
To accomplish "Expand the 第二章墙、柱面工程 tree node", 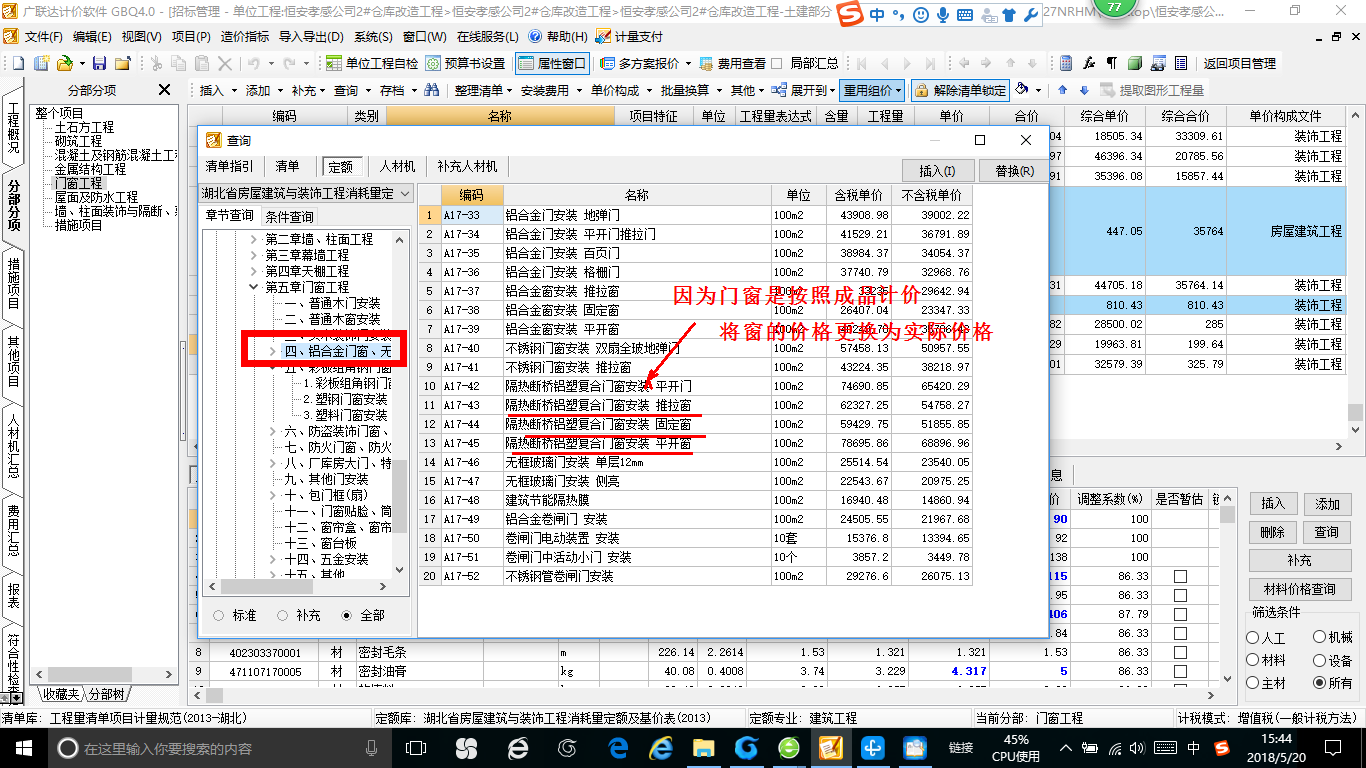I will (253, 240).
